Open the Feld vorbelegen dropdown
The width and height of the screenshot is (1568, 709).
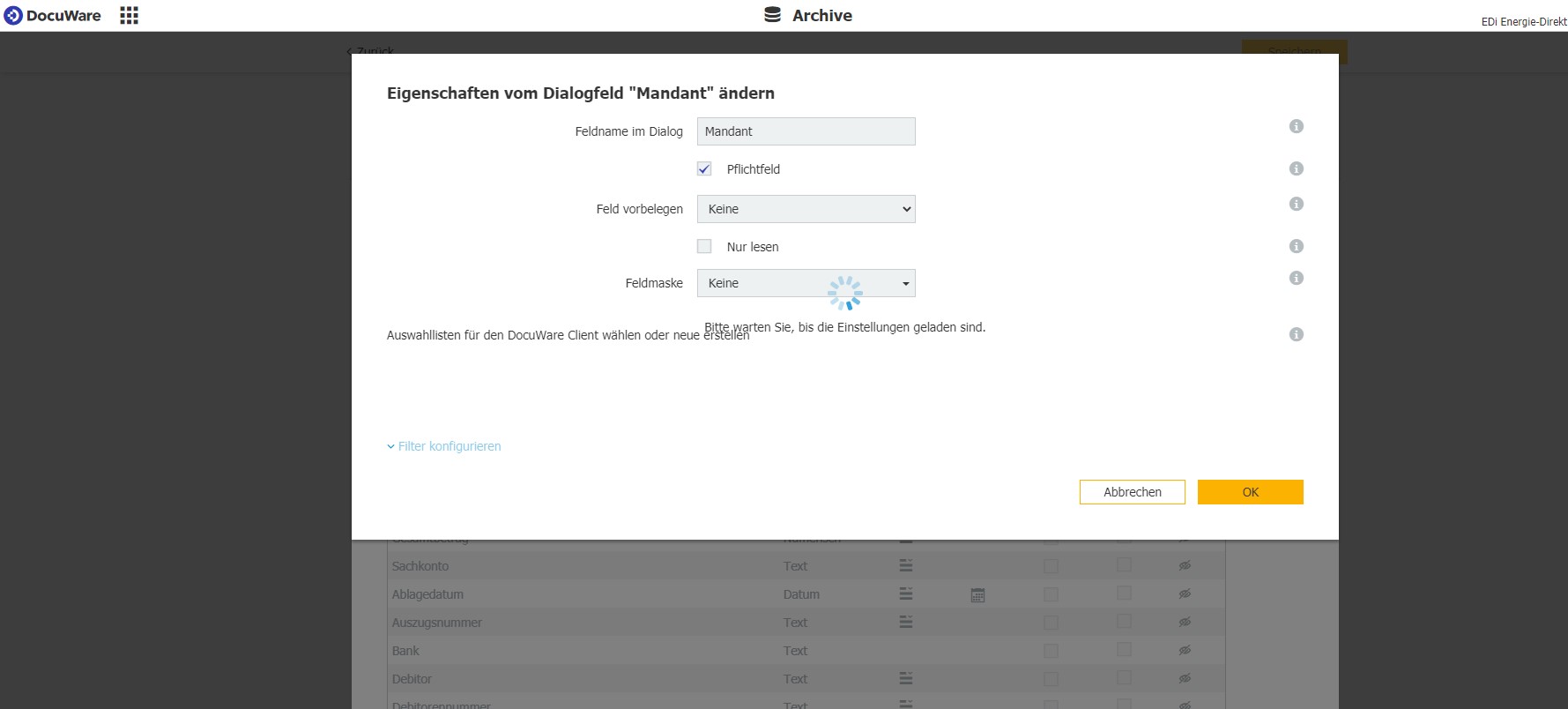[806, 209]
